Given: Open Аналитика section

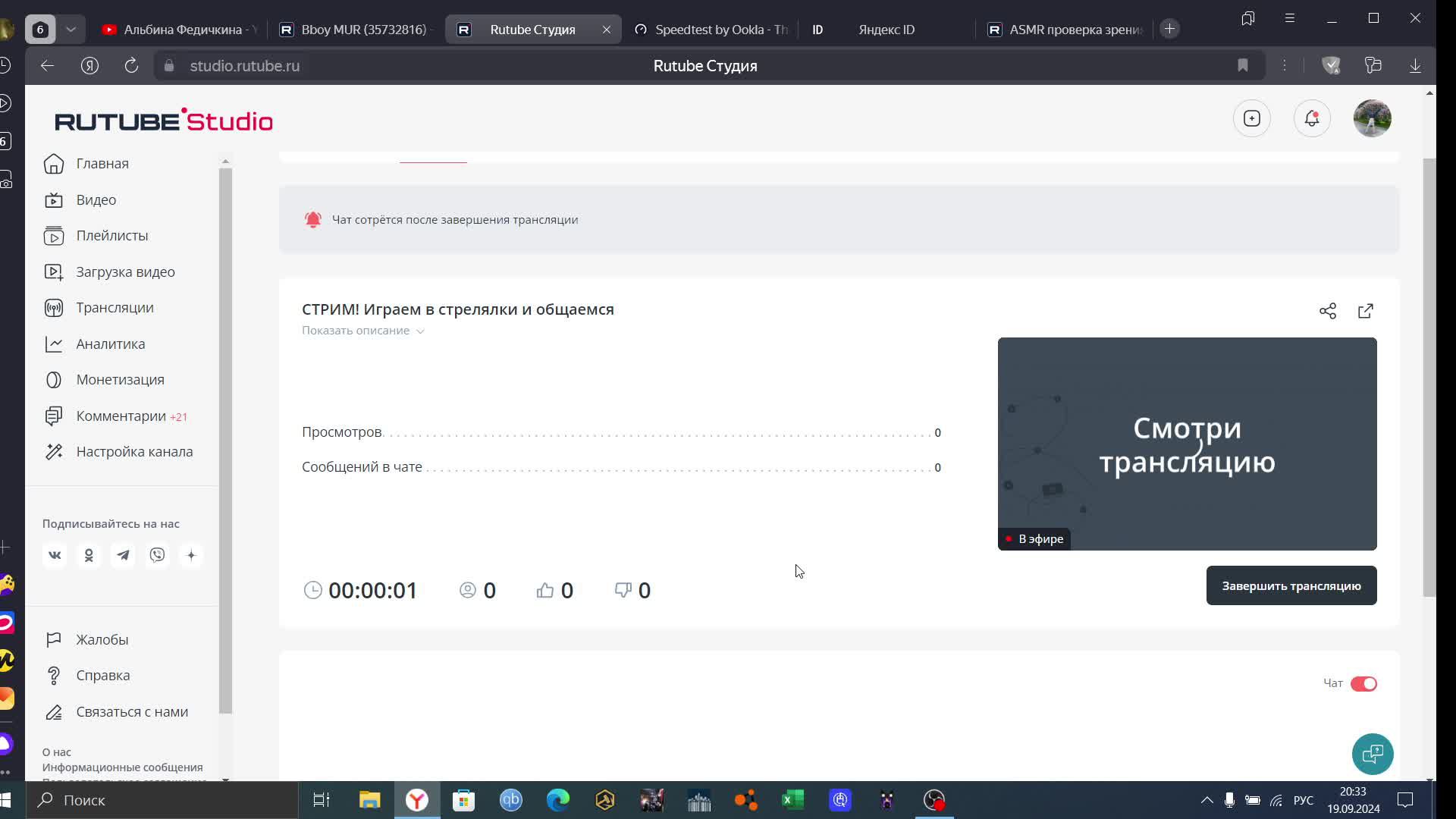Looking at the screenshot, I should (110, 344).
